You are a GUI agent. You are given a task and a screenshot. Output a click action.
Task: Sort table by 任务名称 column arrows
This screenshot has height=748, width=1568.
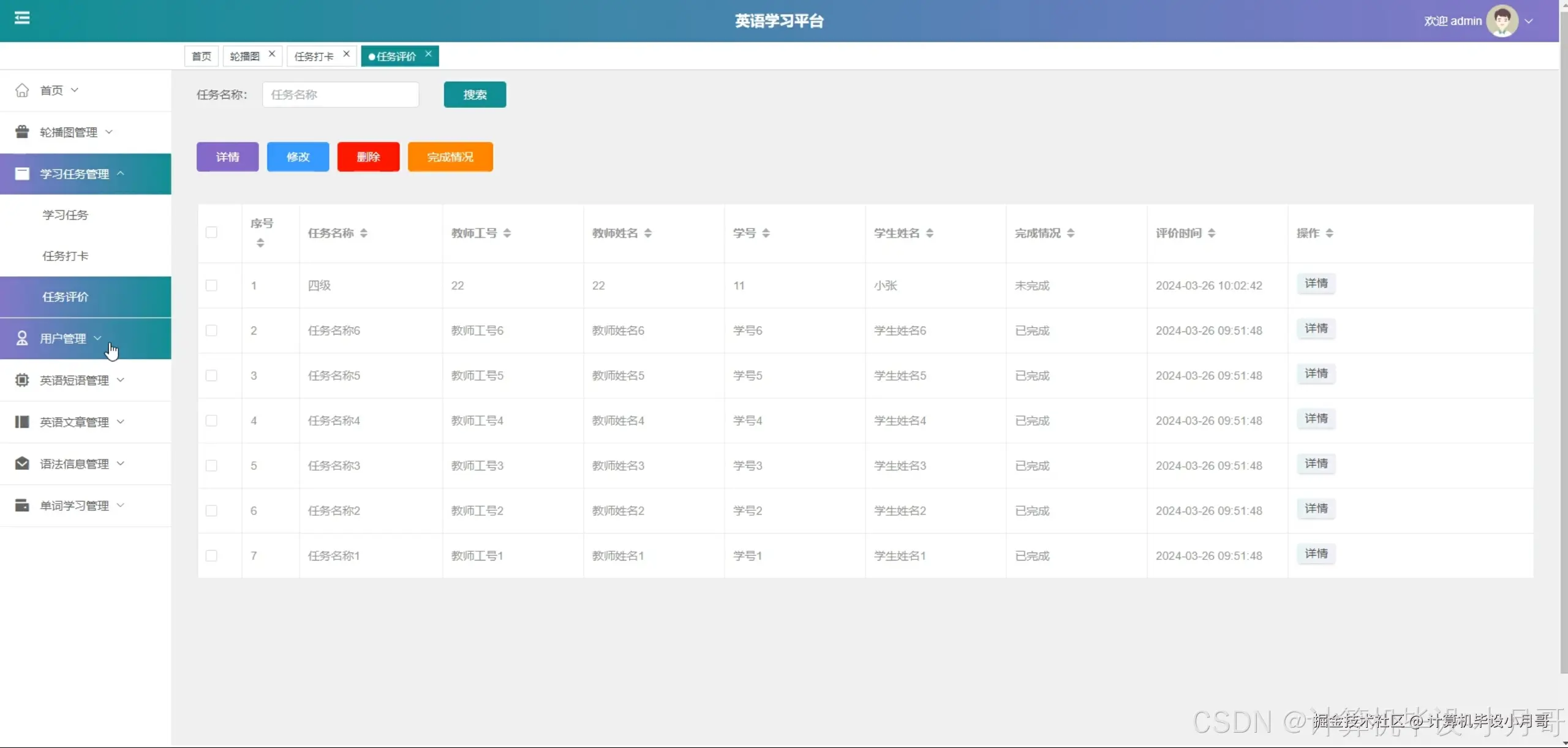pos(364,233)
